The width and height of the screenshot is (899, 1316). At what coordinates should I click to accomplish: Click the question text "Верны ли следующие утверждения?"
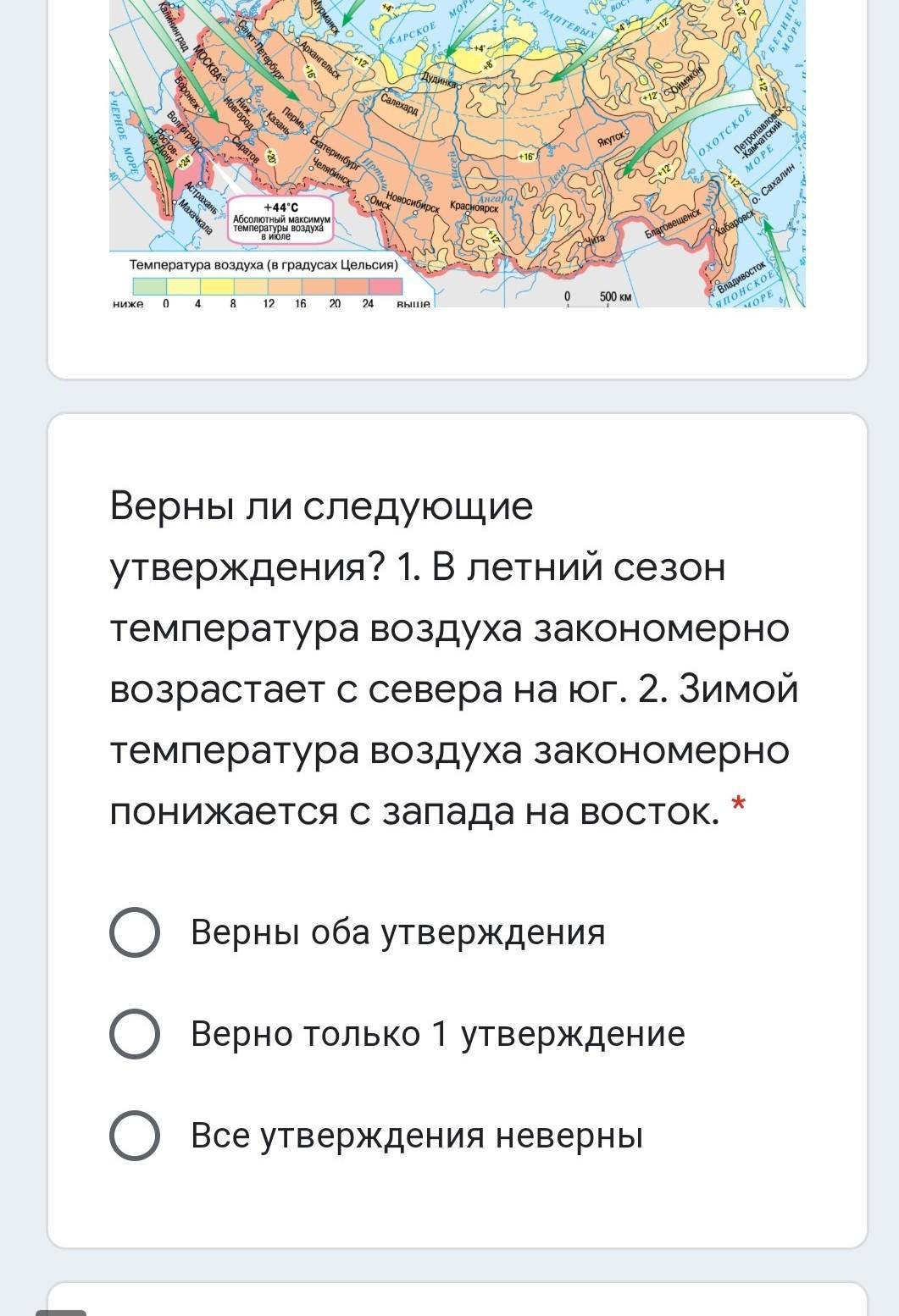(321, 536)
